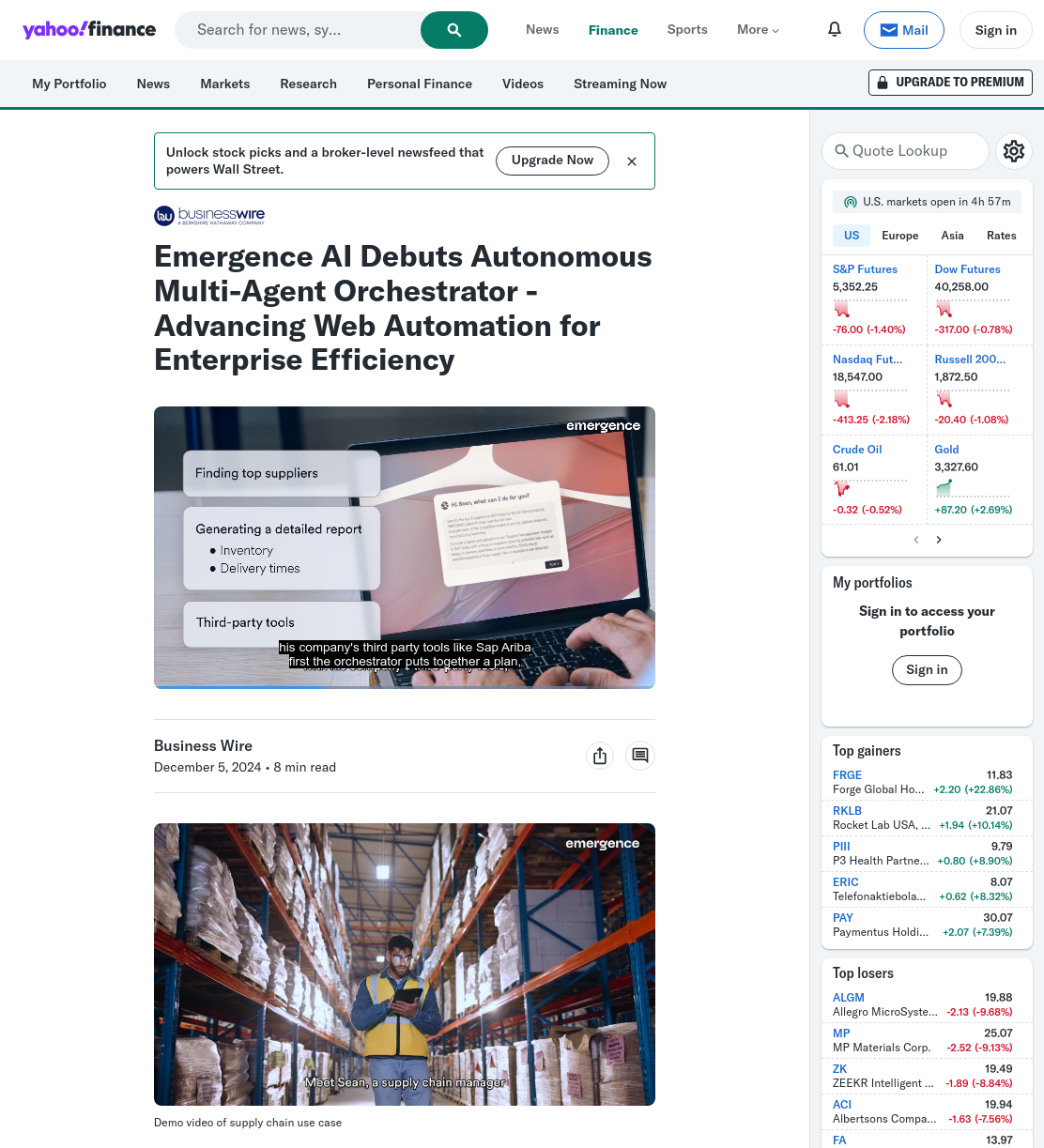1044x1148 pixels.
Task: Open the FRGE ticker in Top gainers
Action: tap(847, 775)
